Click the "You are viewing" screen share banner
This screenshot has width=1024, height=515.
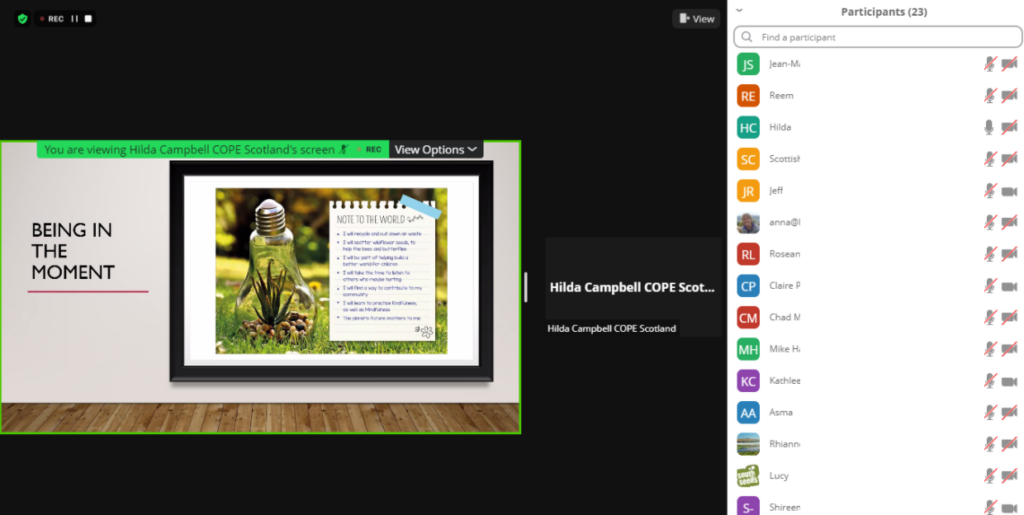[x=213, y=149]
